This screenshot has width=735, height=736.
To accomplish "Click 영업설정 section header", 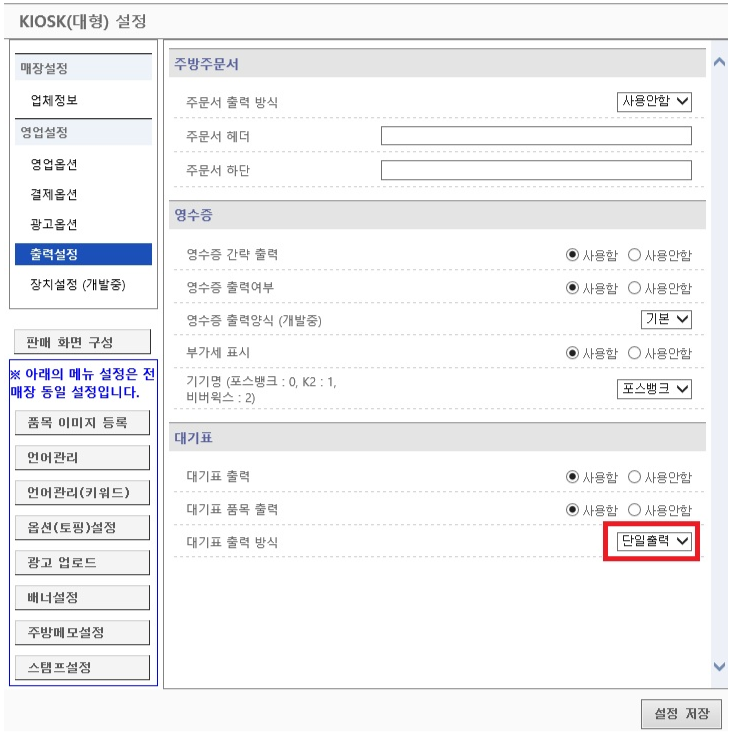I will point(83,132).
